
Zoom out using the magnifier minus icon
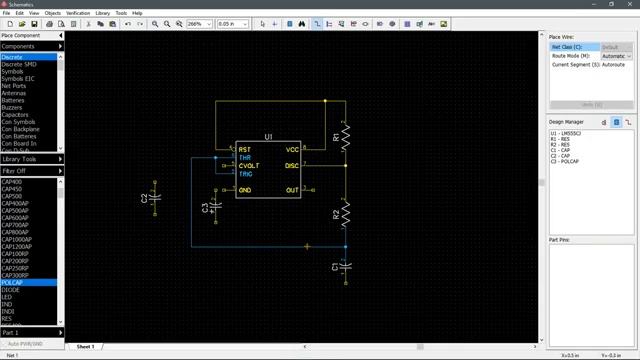click(167, 24)
